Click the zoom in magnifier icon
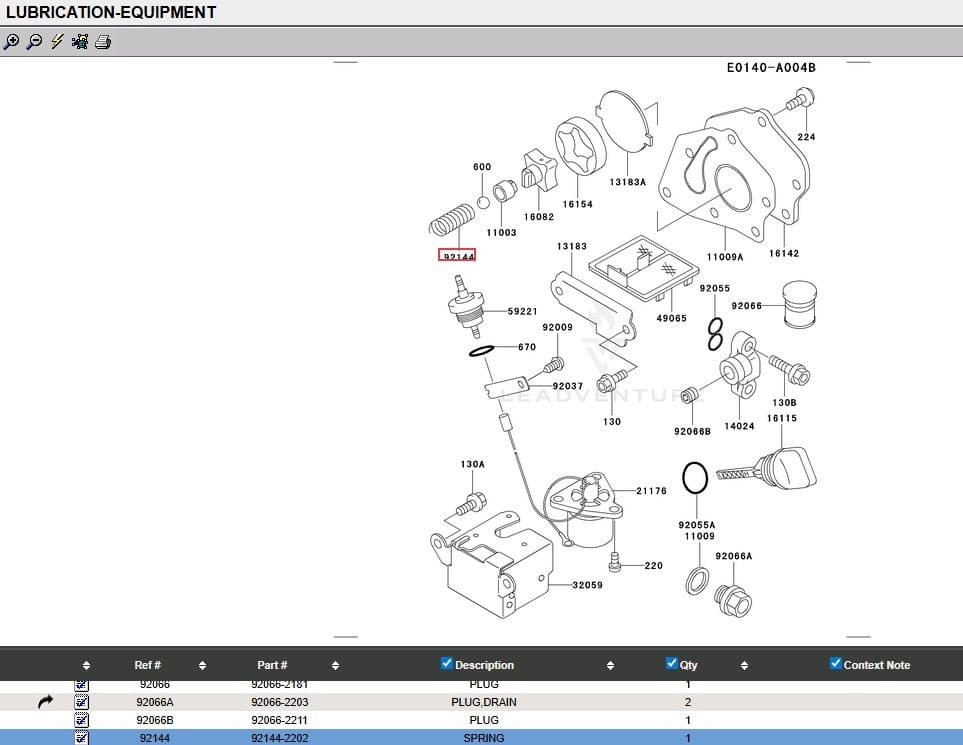 point(11,42)
